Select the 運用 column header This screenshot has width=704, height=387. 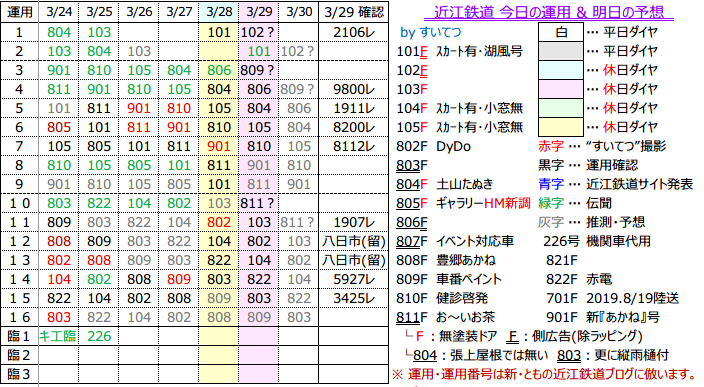pos(19,12)
